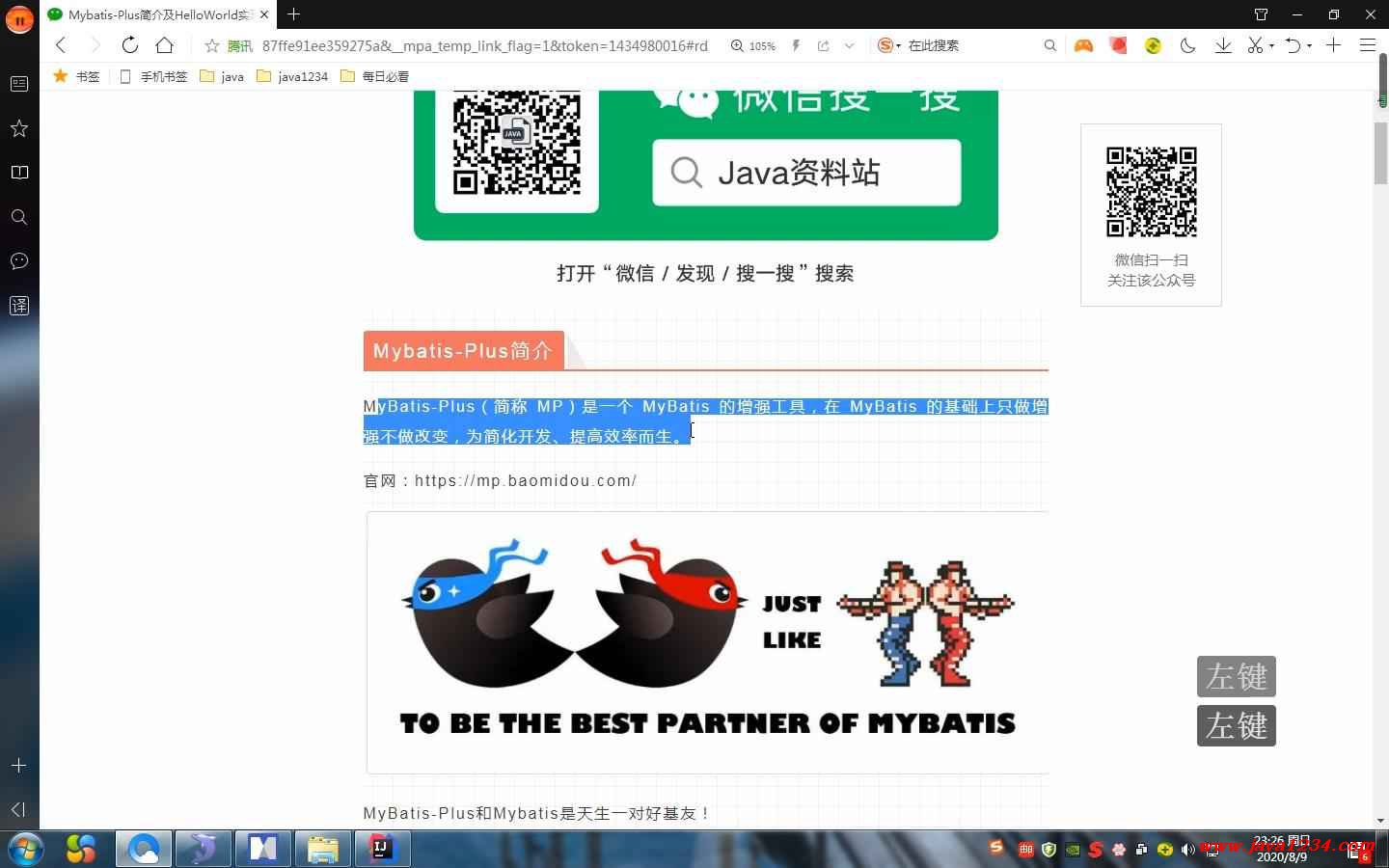Click the lightning speed-mode icon
This screenshot has height=868, width=1389.
(x=796, y=45)
